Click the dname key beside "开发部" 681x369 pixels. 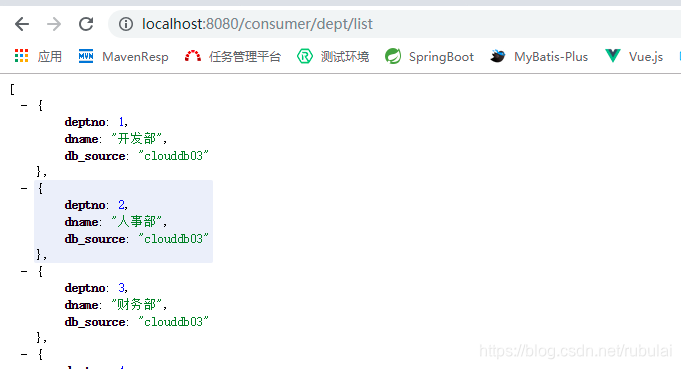pos(82,139)
